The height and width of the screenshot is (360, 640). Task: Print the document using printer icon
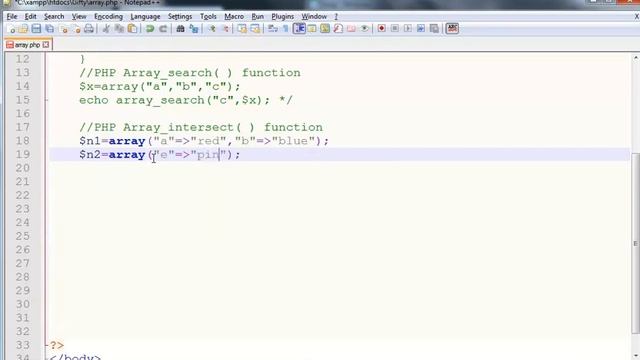click(89, 29)
